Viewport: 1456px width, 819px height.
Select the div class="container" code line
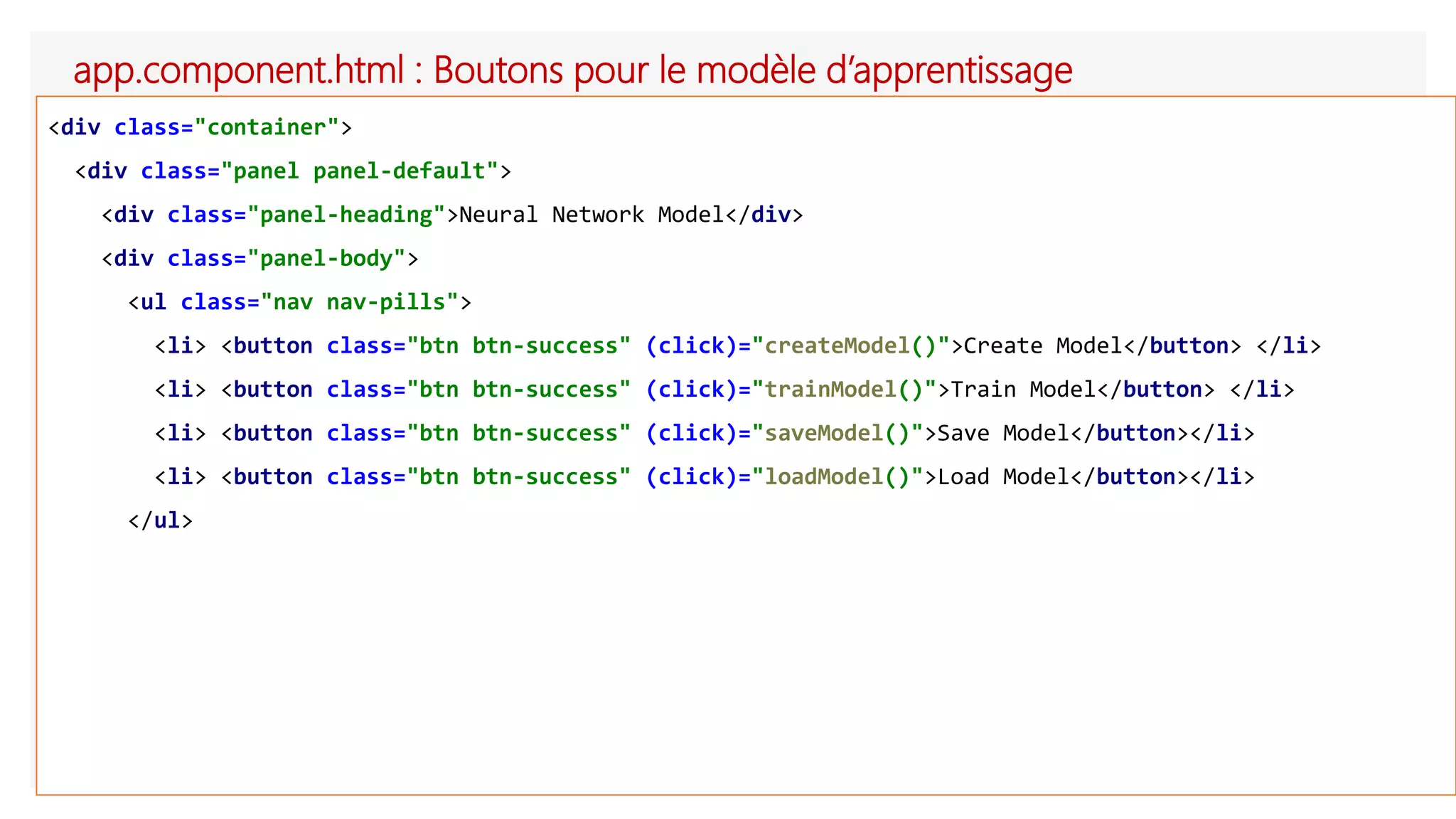[x=200, y=127]
